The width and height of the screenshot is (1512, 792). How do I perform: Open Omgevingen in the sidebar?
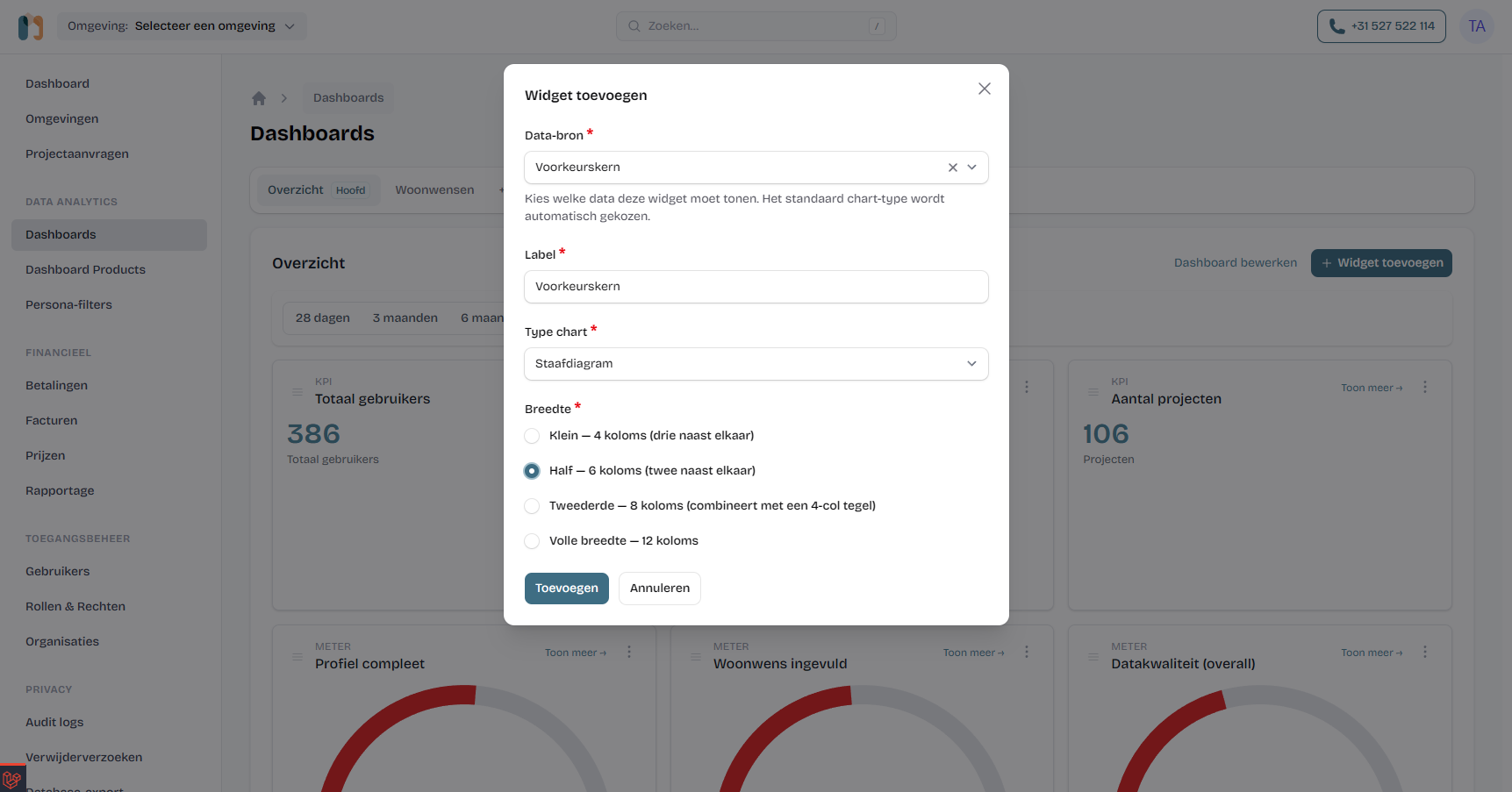point(62,119)
